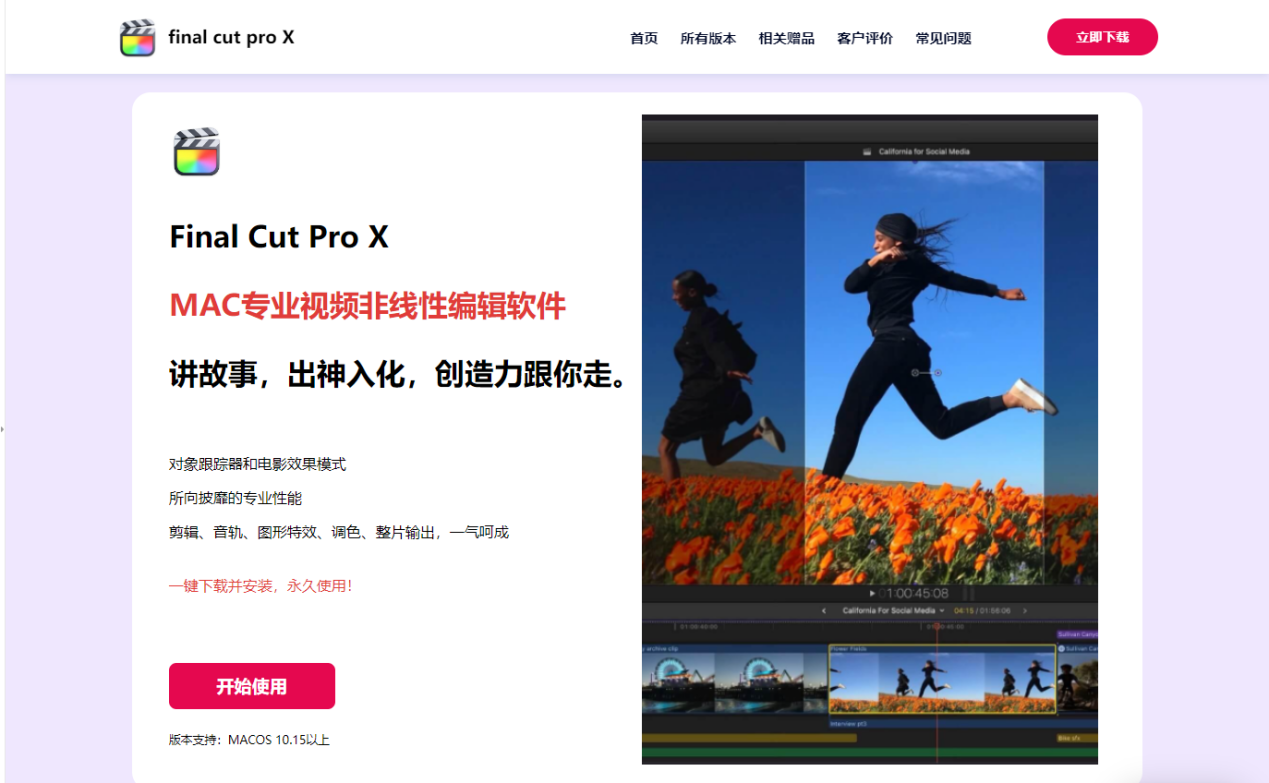Viewport: 1269px width, 783px height.
Task: Click the left arrow beside timeline project name
Action: pyautogui.click(x=824, y=610)
